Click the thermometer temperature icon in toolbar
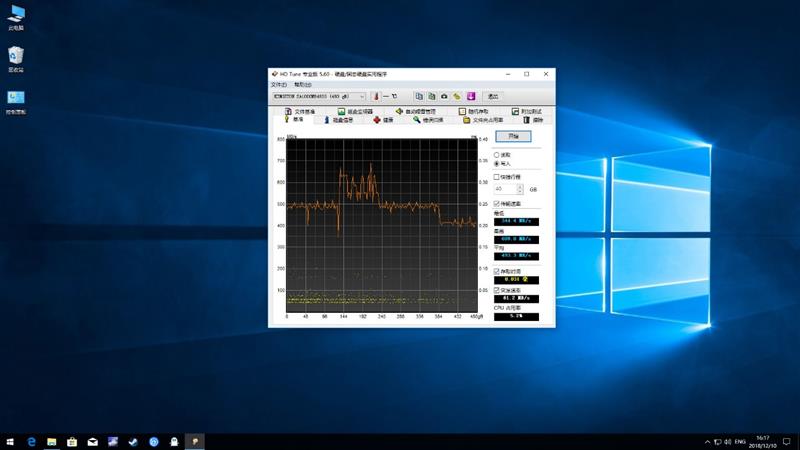 [376, 96]
